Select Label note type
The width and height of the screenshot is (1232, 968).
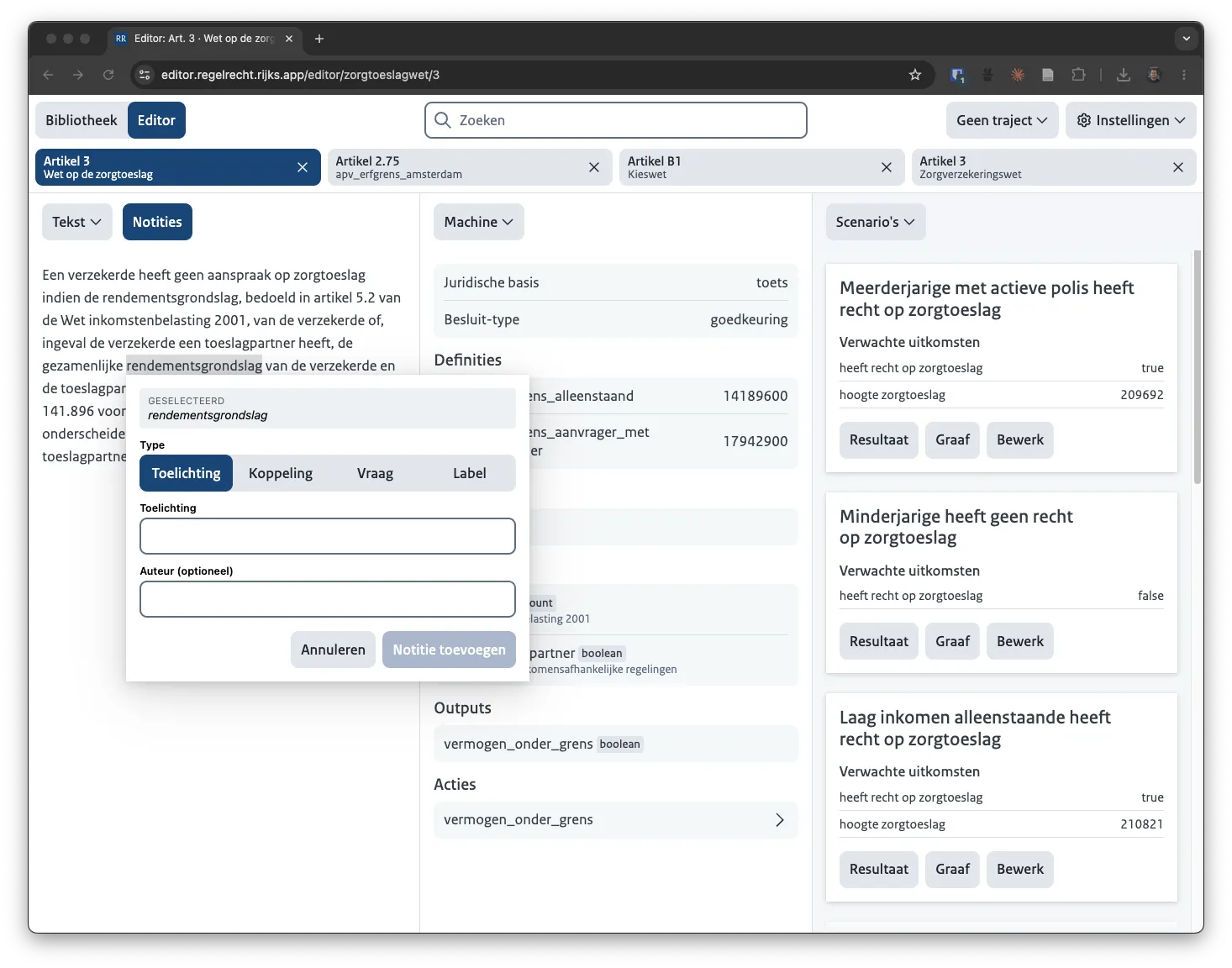coord(469,473)
